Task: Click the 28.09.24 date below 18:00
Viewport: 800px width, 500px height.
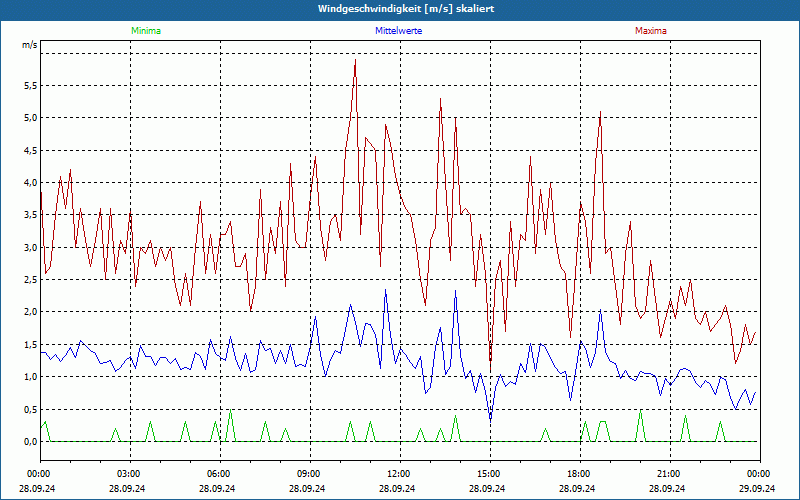Action: (577, 488)
